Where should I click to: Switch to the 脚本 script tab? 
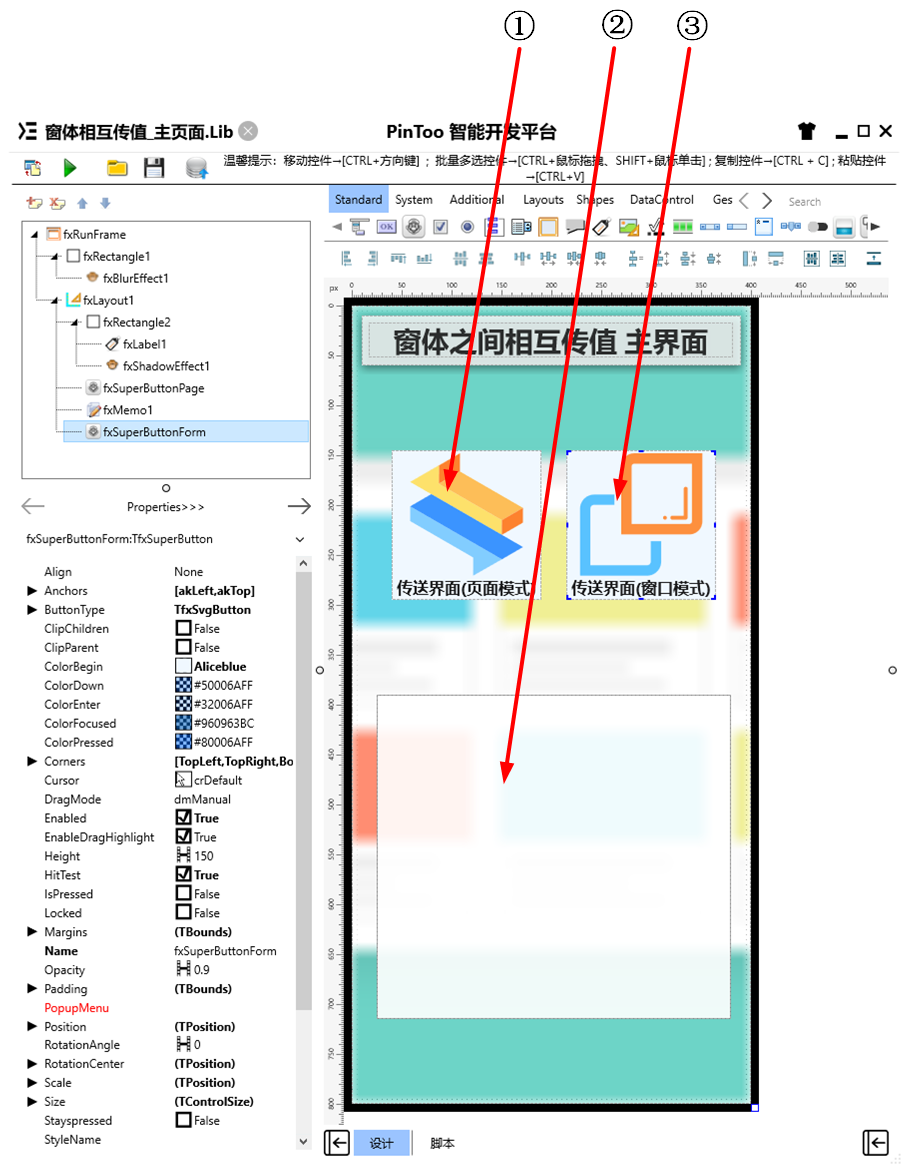point(442,1143)
